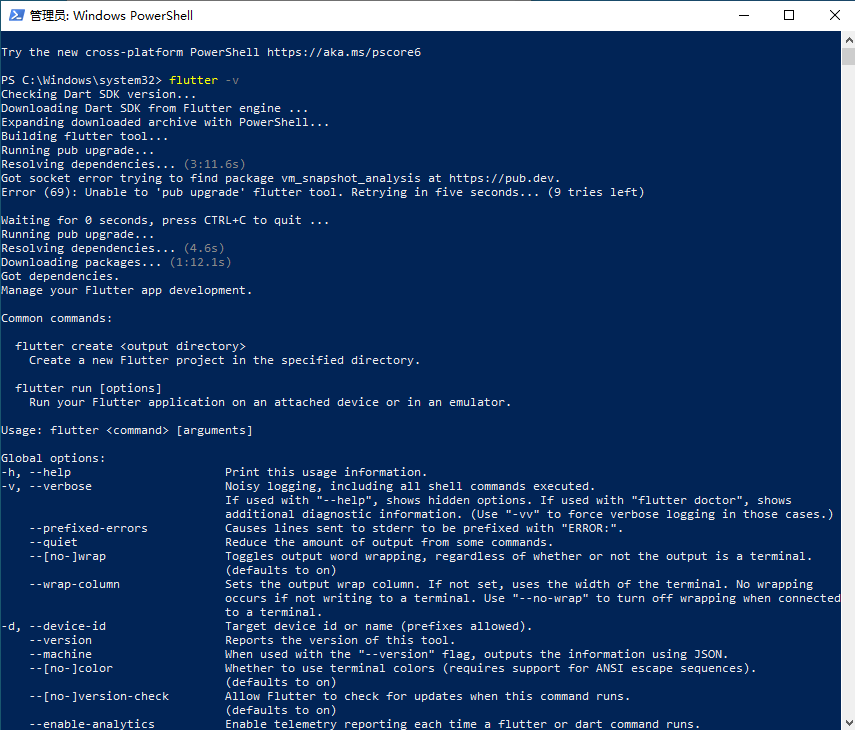Click the "Error (69)" line
This screenshot has height=730, width=855.
pos(322,192)
